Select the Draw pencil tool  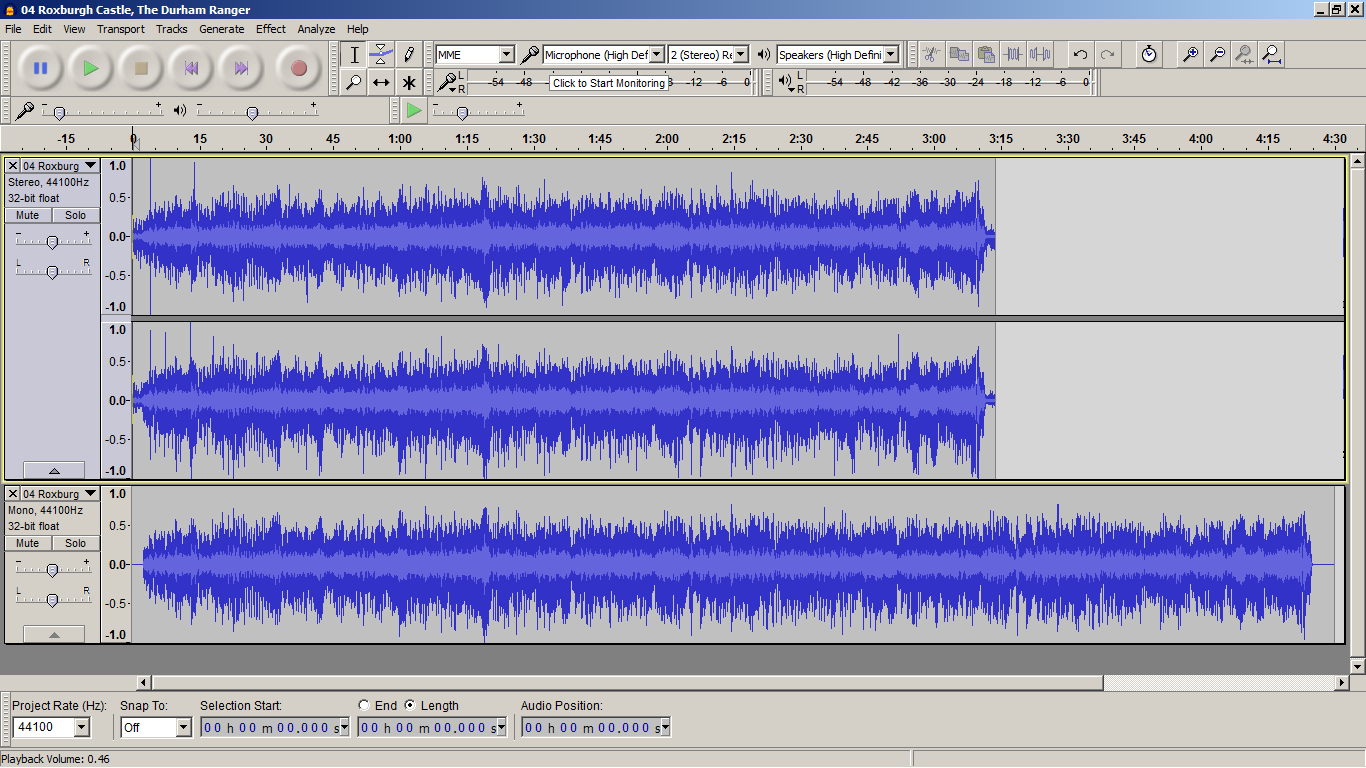[408, 54]
